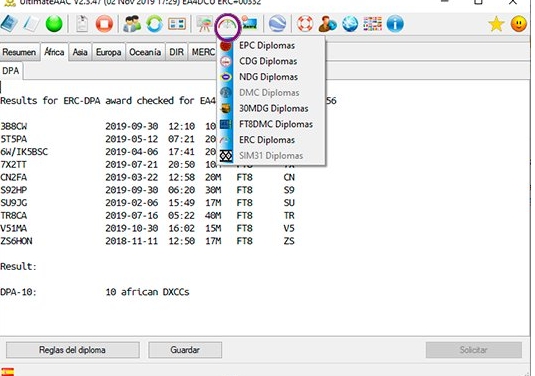The width and height of the screenshot is (535, 376).
Task: Open the document report icon
Action: 82,24
